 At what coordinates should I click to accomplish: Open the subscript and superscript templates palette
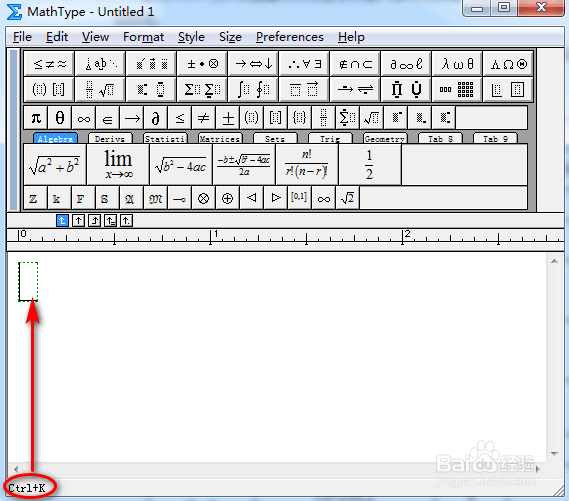(151, 89)
